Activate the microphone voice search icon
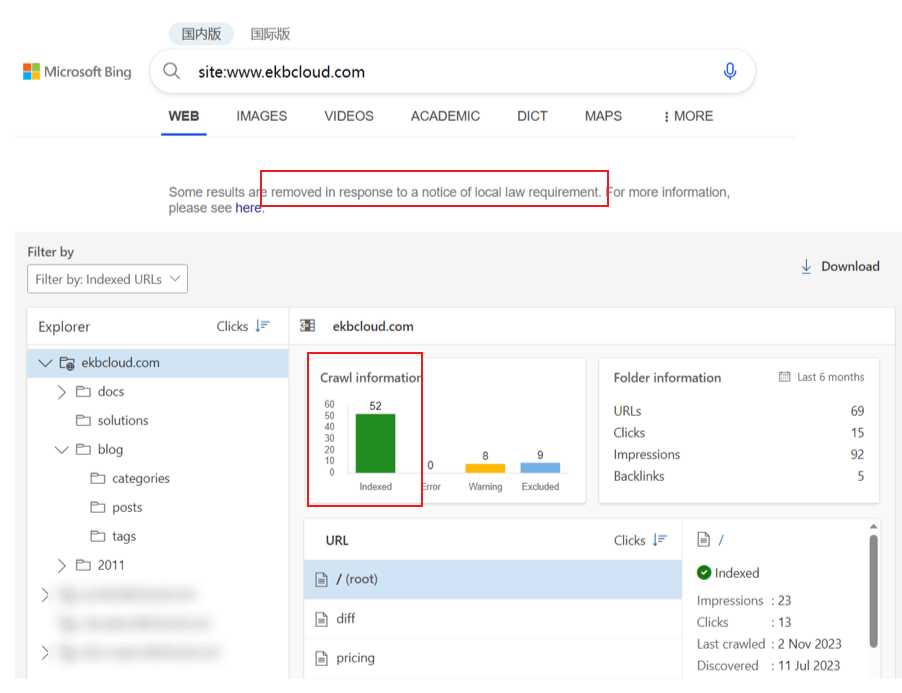 (x=729, y=71)
